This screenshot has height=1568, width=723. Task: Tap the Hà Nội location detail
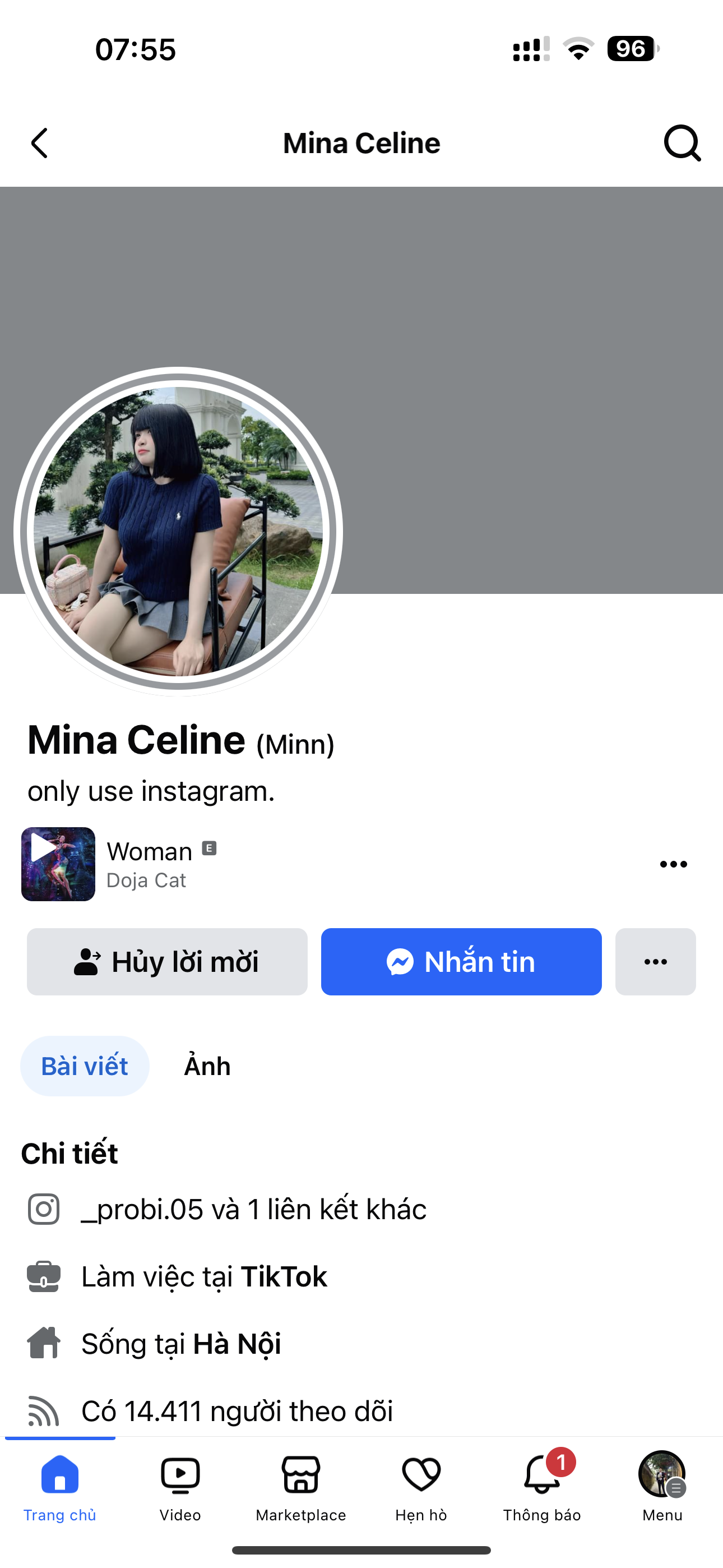237,1344
